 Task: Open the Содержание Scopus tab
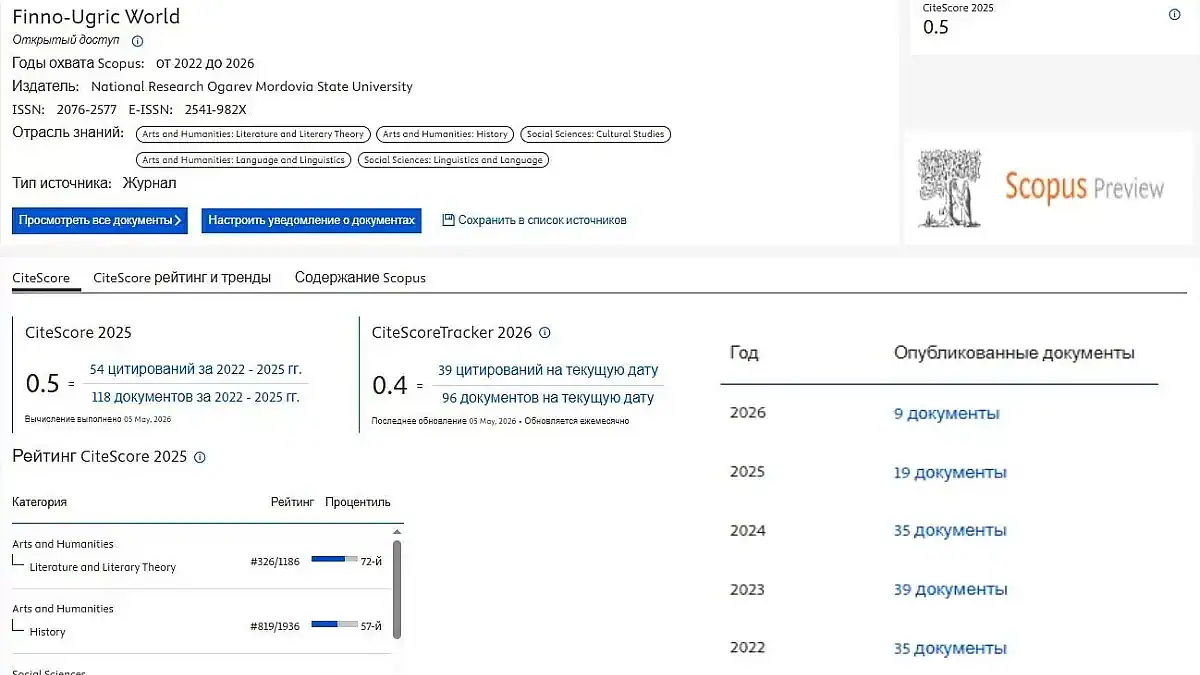(x=360, y=278)
